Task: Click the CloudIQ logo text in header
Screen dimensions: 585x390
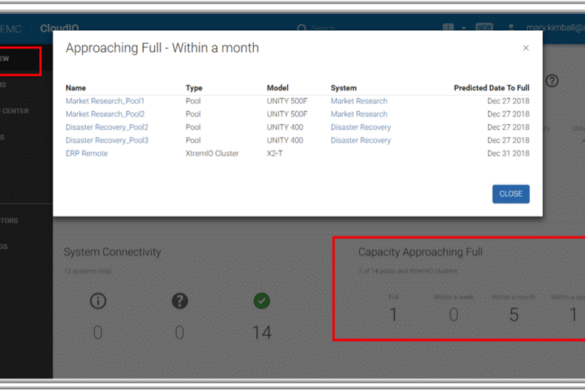Action: point(59,28)
